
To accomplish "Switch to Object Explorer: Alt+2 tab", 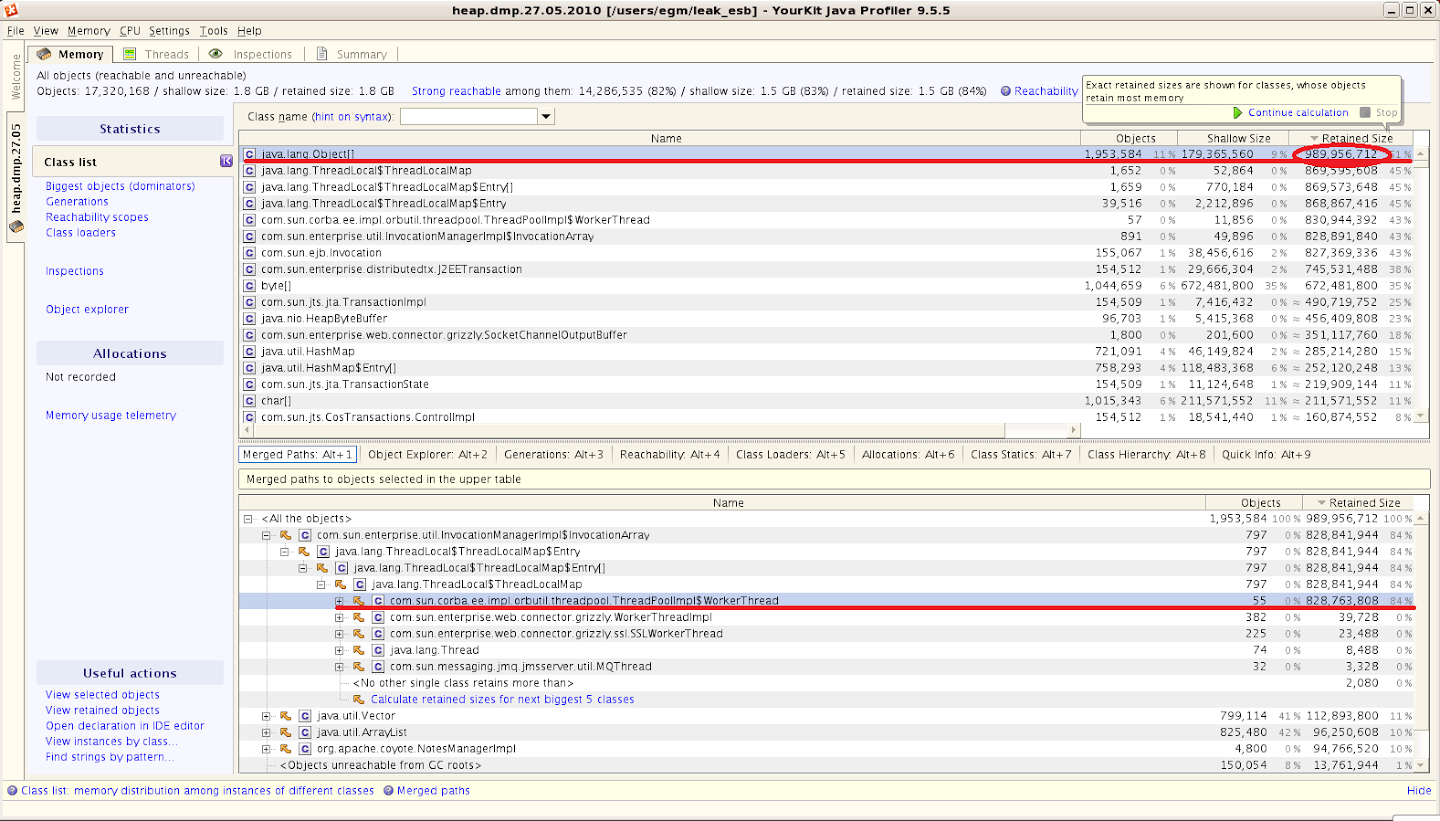I will [427, 454].
